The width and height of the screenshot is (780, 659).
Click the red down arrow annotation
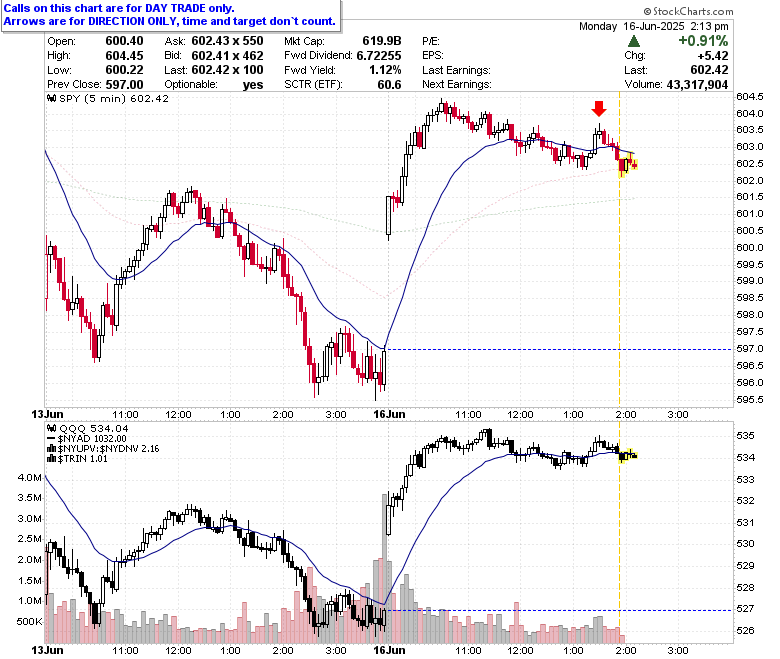coord(598,108)
